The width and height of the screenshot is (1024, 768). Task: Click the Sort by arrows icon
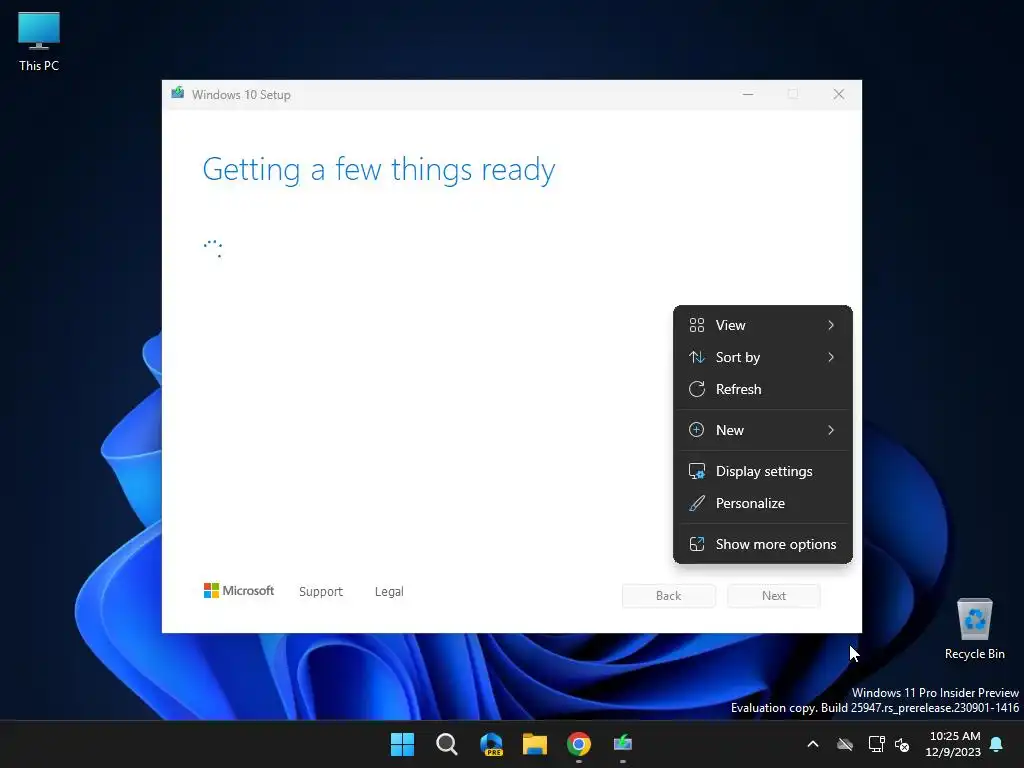point(697,357)
